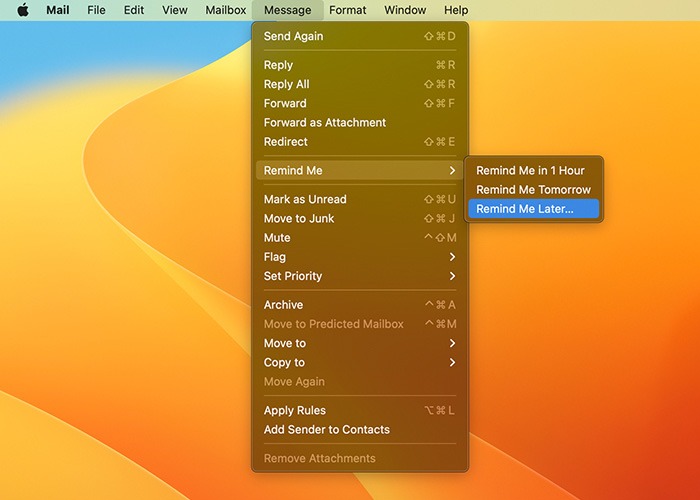Image resolution: width=700 pixels, height=500 pixels.
Task: Mute the conversation via Mute item
Action: click(360, 238)
